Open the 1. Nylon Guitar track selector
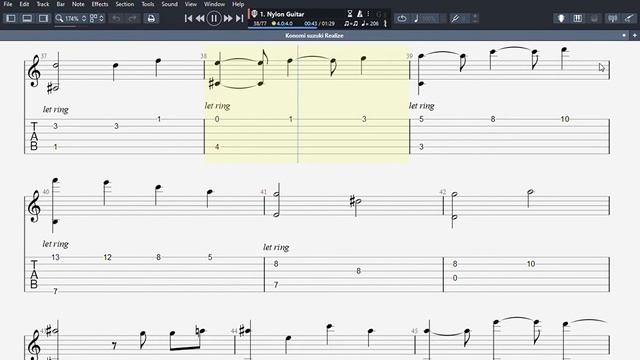640x360 pixels. coord(282,14)
